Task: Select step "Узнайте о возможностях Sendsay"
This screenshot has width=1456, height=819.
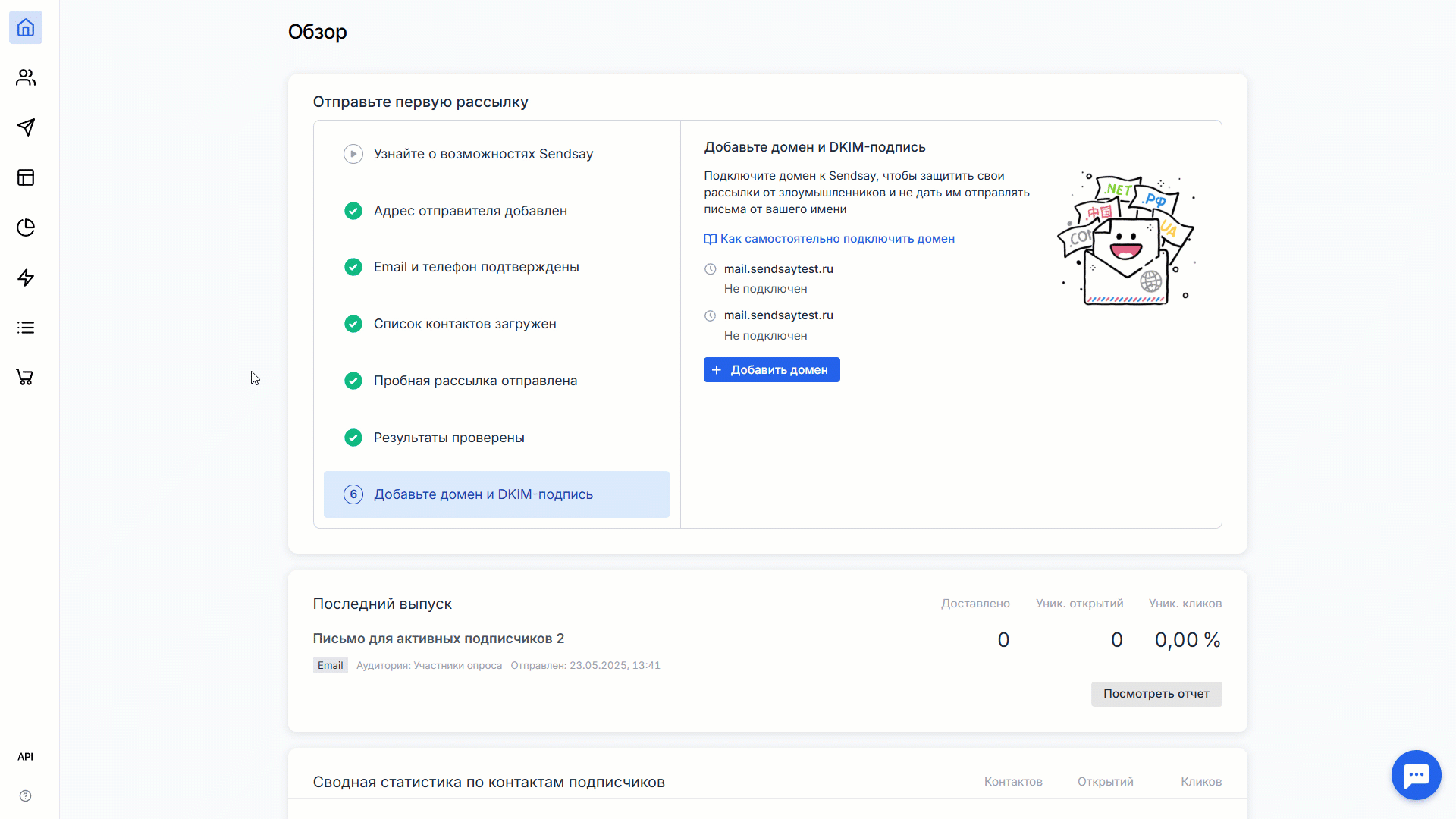Action: [483, 154]
